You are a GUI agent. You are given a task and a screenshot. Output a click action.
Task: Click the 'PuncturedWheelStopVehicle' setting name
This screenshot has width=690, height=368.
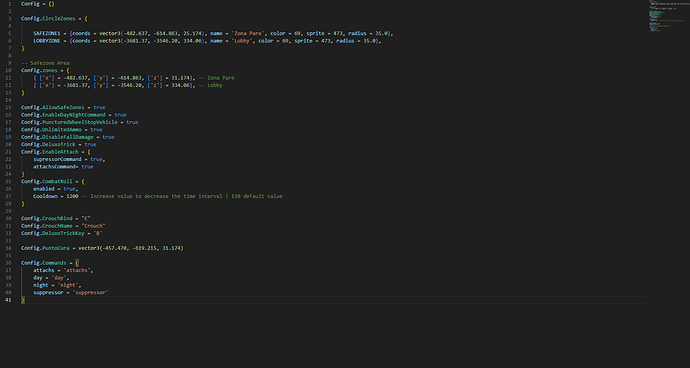click(x=80, y=122)
